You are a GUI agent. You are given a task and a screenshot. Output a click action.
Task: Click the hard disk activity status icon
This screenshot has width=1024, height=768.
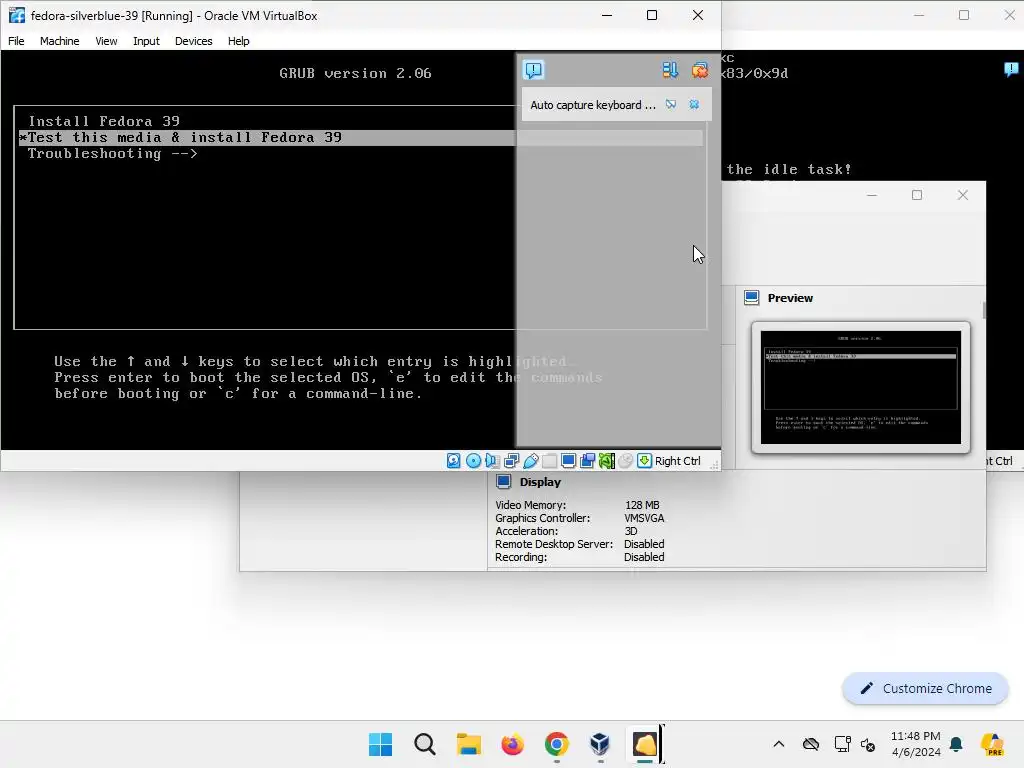pos(453,461)
